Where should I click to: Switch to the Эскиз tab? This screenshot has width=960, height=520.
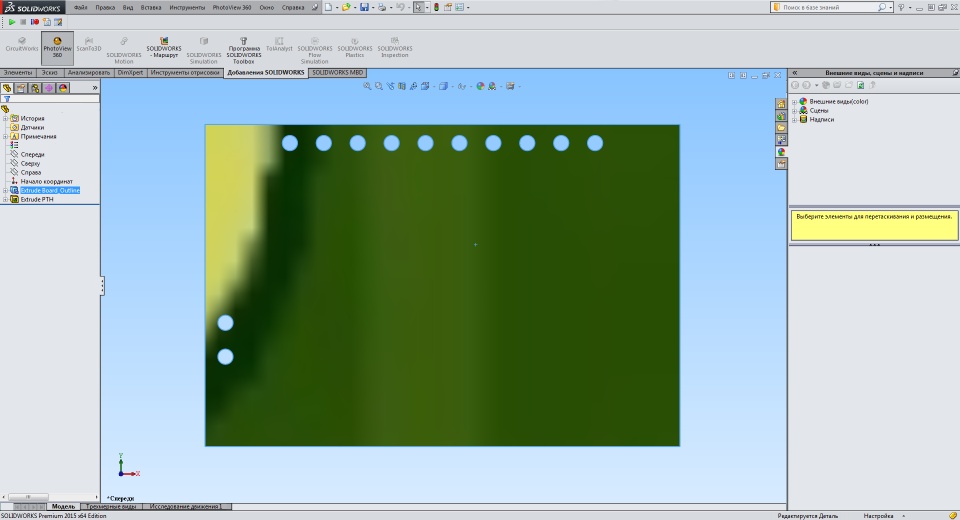49,73
